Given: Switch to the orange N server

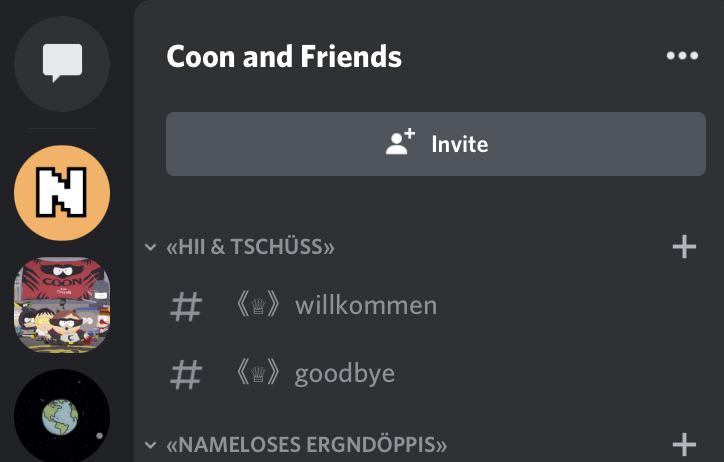Looking at the screenshot, I should pyautogui.click(x=62, y=193).
